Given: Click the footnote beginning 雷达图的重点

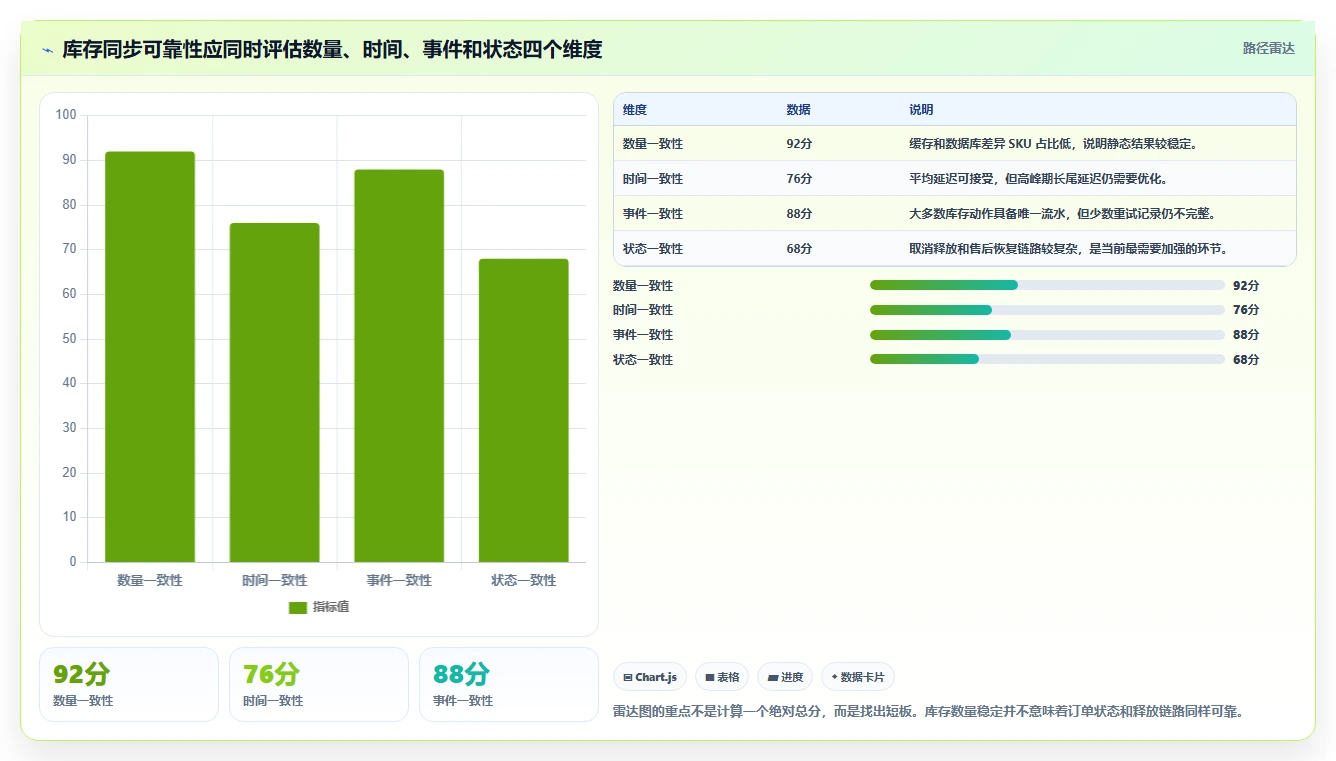Looking at the screenshot, I should (x=927, y=712).
